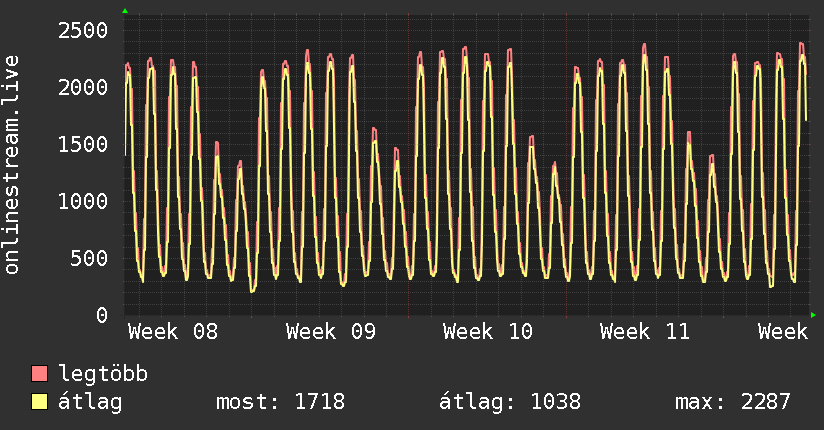Select the Week 10 axis label
This screenshot has height=430, width=824.
[488, 332]
